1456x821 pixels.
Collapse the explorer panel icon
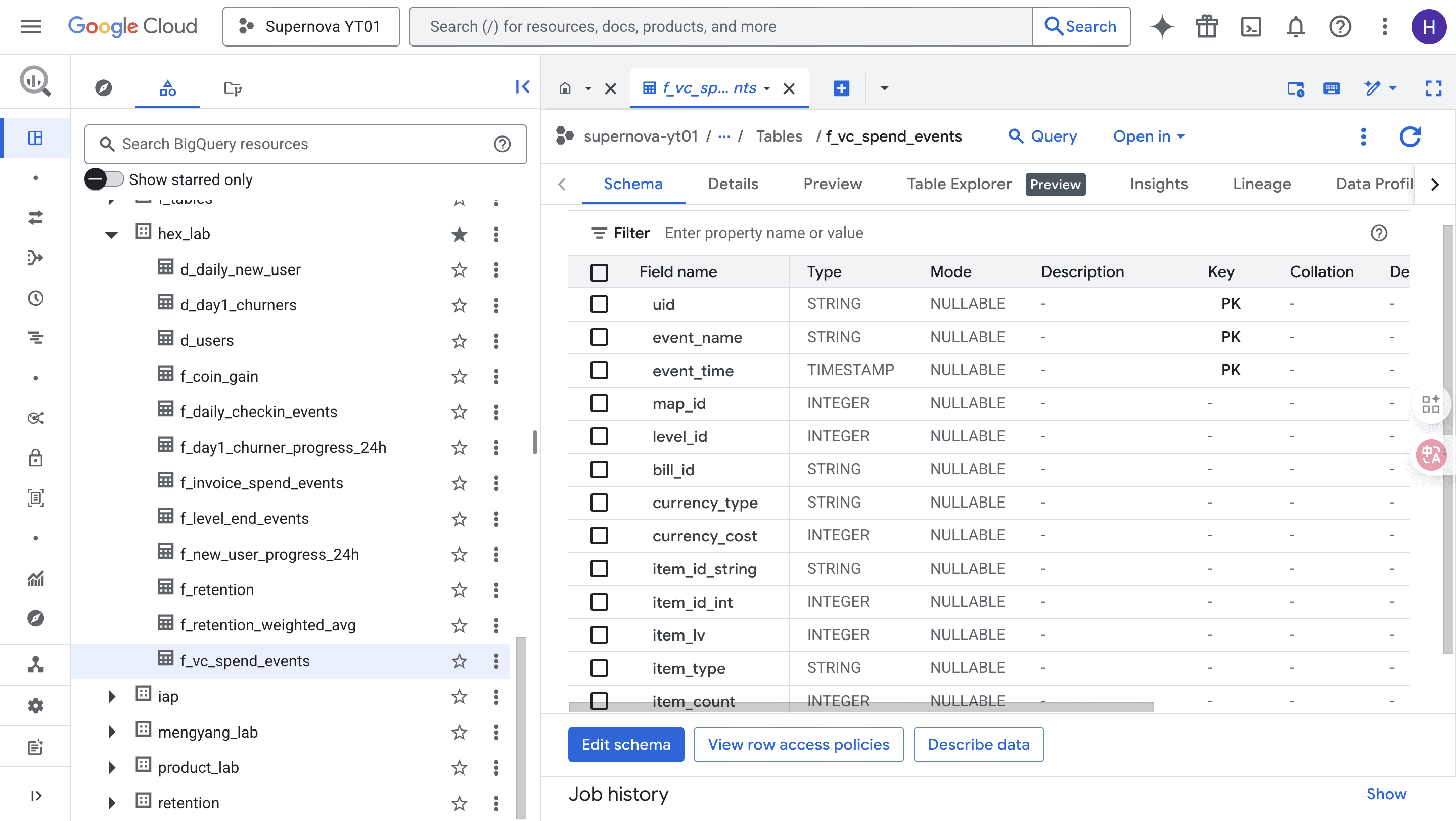(x=522, y=87)
